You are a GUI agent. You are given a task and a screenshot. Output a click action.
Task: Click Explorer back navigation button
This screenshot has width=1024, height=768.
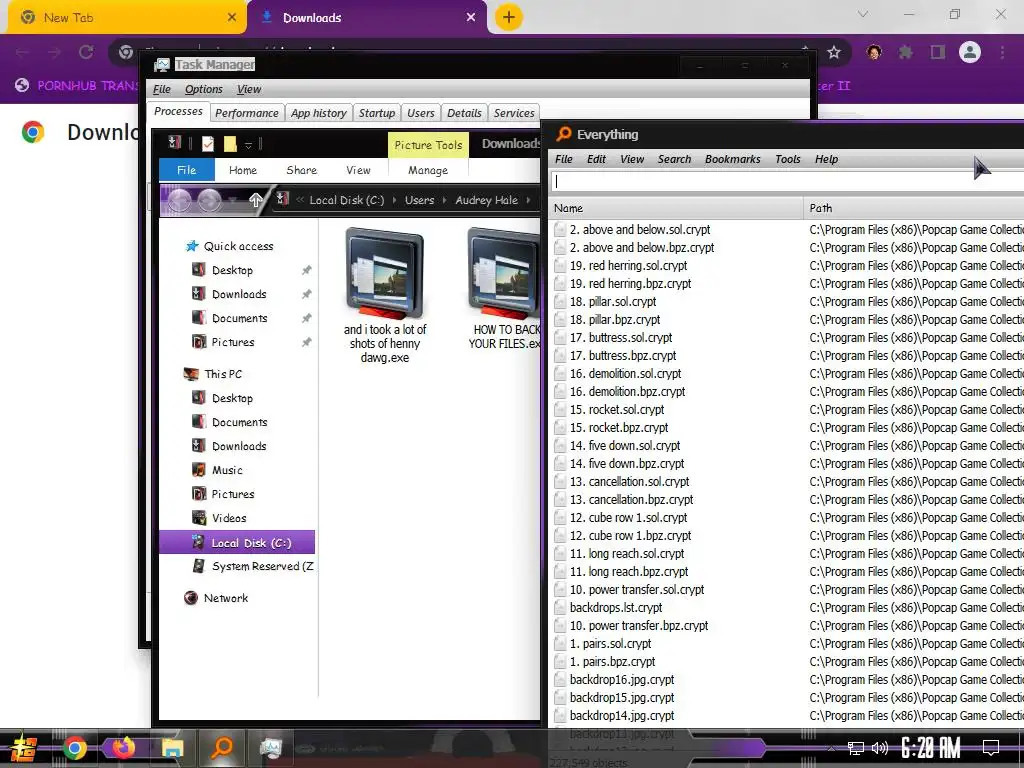180,200
